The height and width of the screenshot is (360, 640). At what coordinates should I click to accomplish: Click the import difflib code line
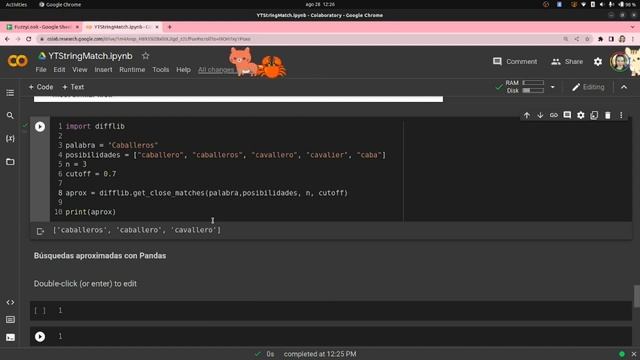[95, 127]
